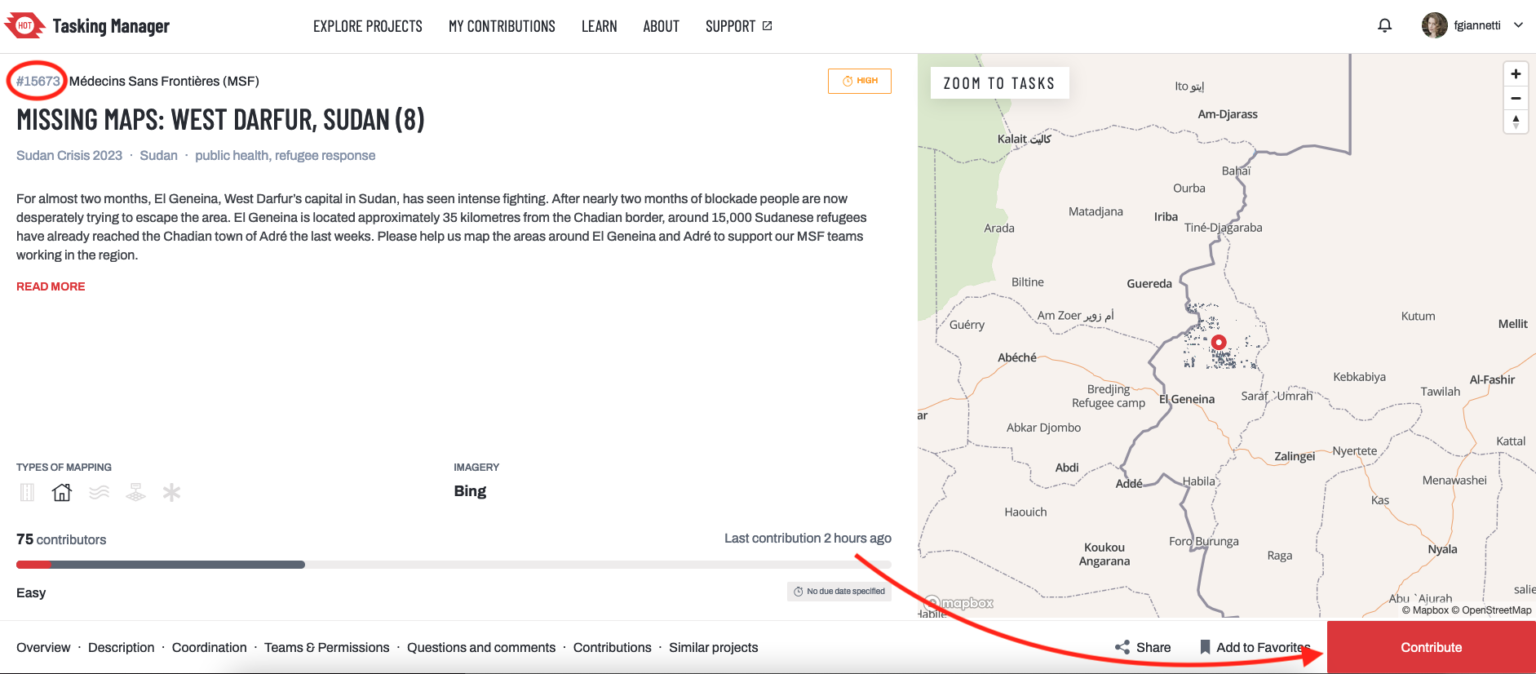The height and width of the screenshot is (674, 1536).
Task: Zoom out on the map with the minus control
Action: pyautogui.click(x=1515, y=98)
